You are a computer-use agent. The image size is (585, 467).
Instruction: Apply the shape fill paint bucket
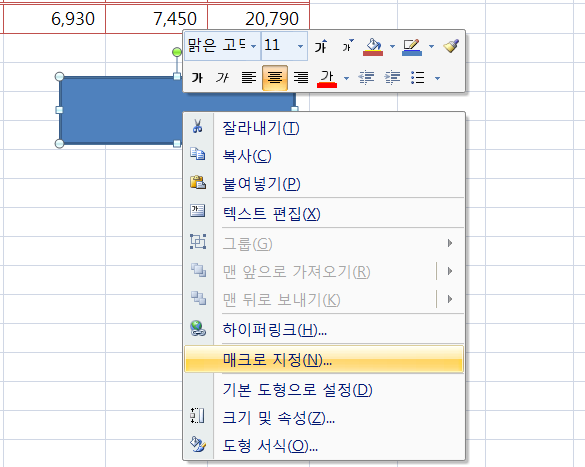pyautogui.click(x=373, y=47)
